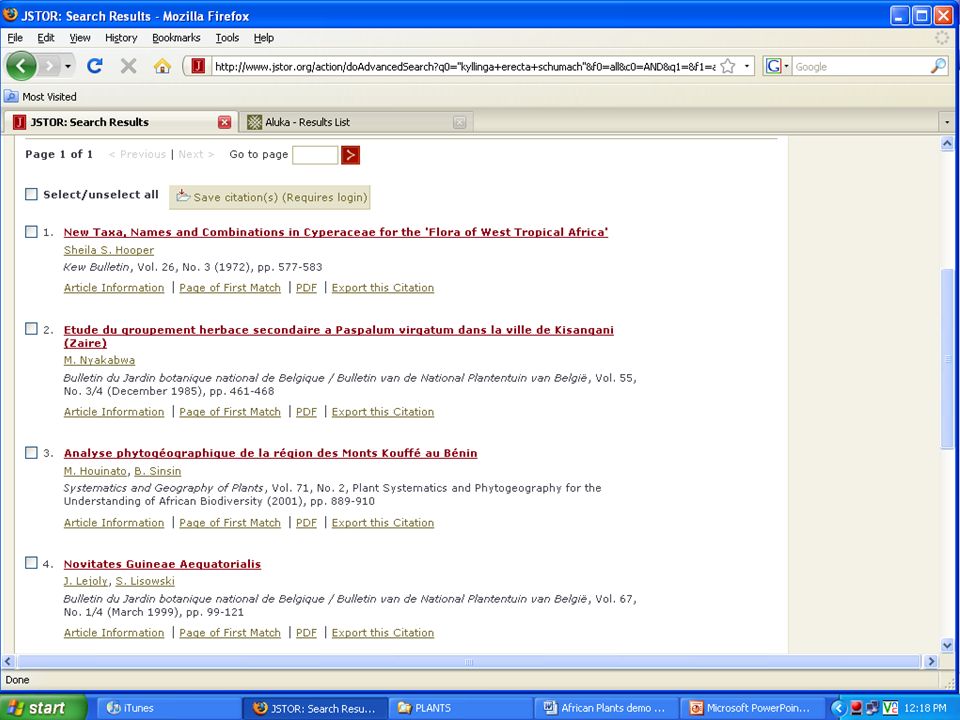
Task: Open the Help menu
Action: click(x=264, y=38)
